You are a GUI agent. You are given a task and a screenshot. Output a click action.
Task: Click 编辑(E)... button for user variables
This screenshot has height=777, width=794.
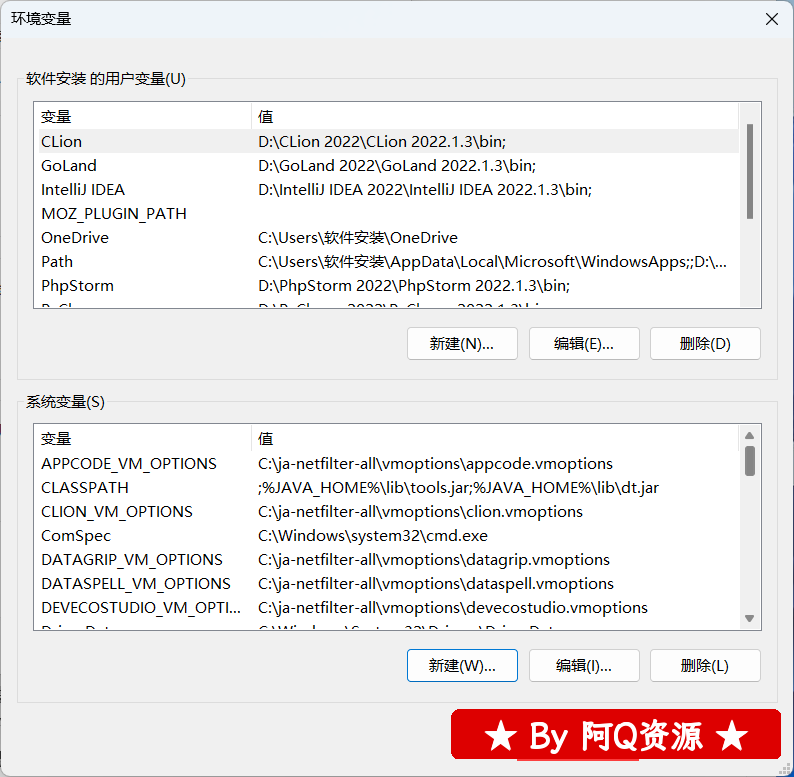[x=584, y=343]
